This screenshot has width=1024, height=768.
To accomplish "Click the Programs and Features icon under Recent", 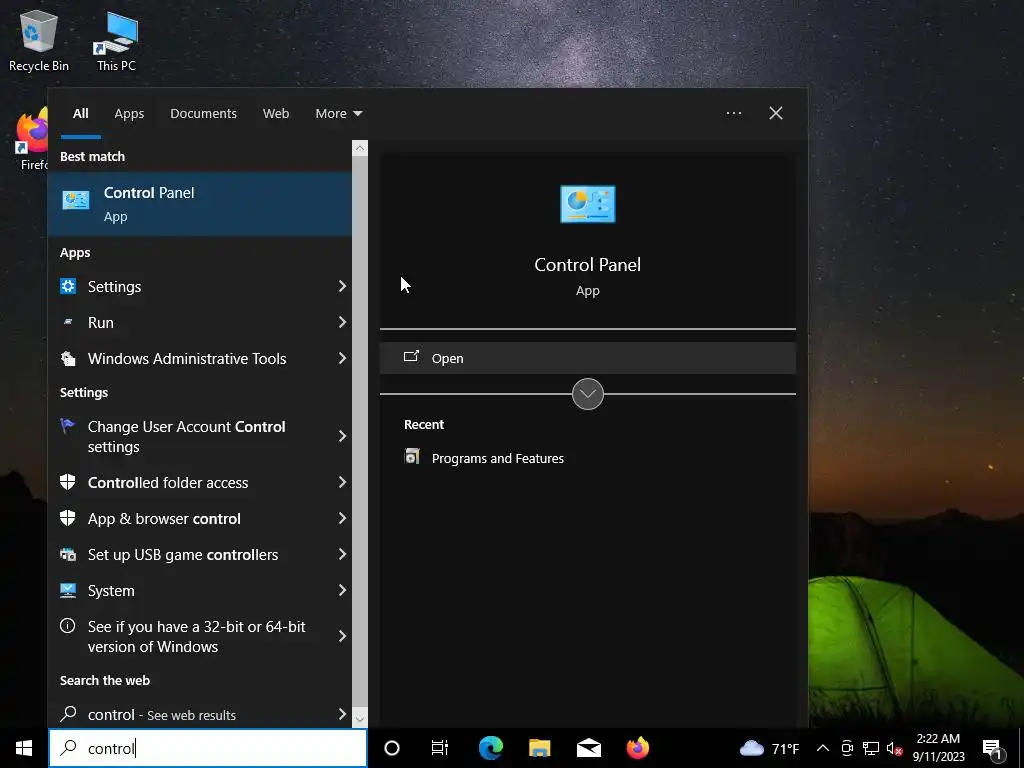I will click(412, 456).
